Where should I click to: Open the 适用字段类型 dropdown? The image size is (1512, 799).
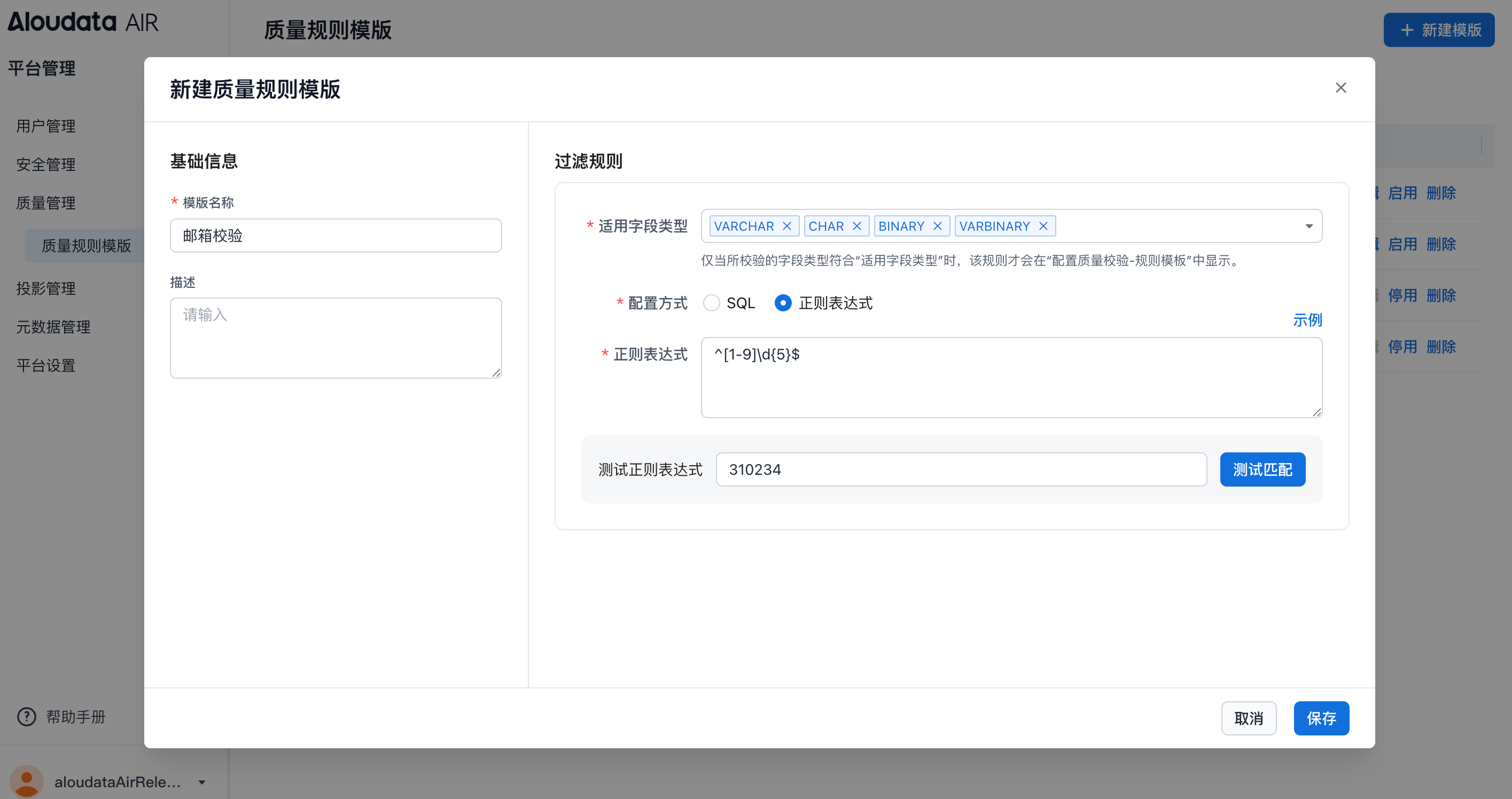click(1309, 225)
